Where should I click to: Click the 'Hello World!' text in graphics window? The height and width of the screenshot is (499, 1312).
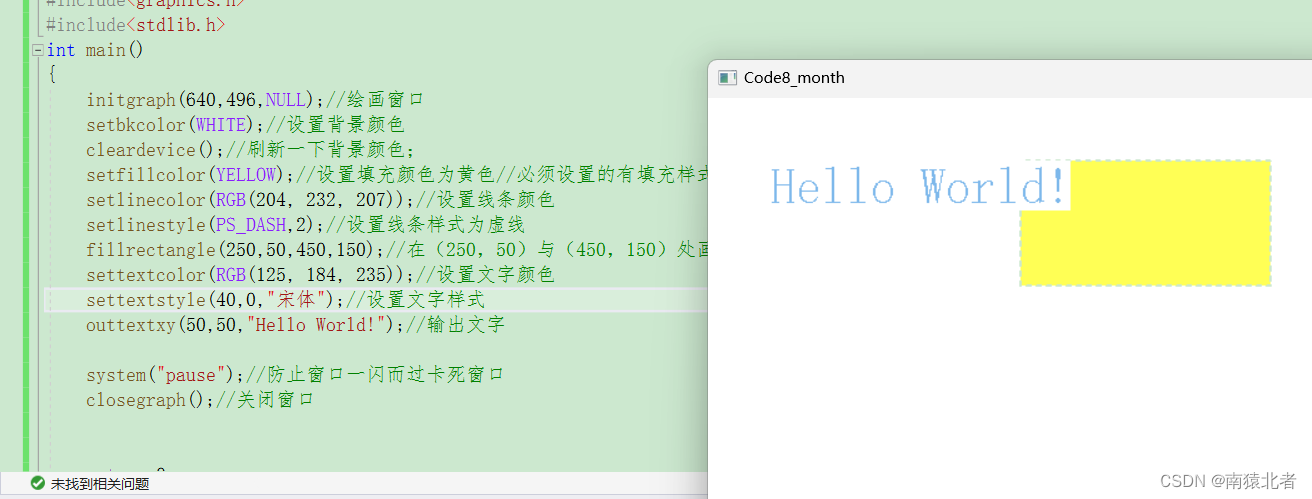coord(918,187)
